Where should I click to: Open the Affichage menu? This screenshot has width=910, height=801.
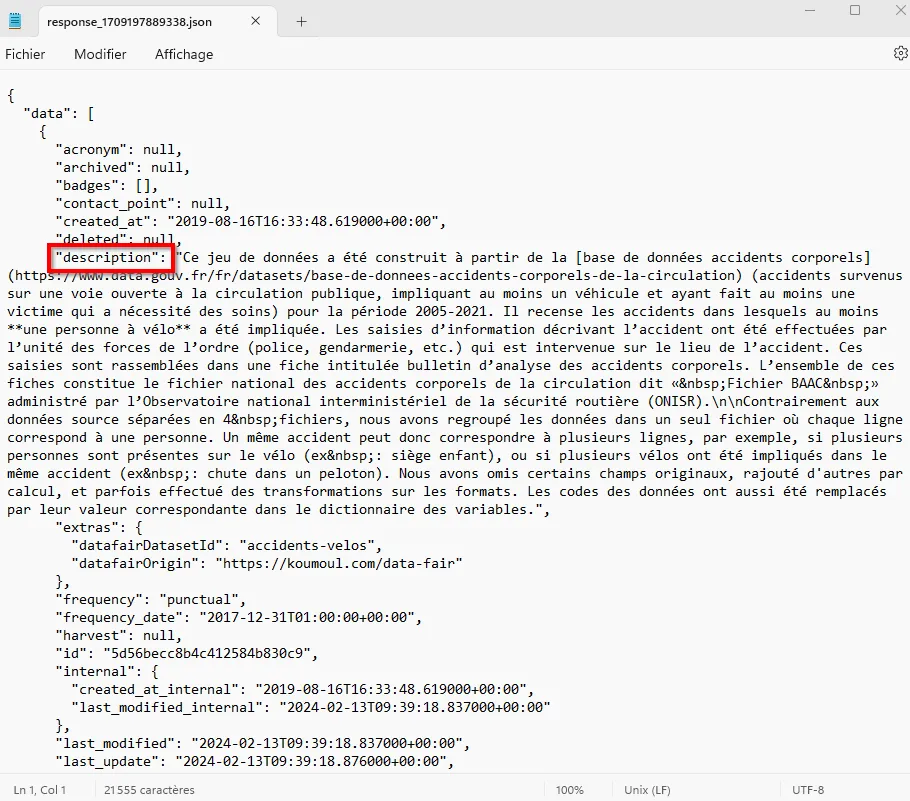[x=184, y=54]
